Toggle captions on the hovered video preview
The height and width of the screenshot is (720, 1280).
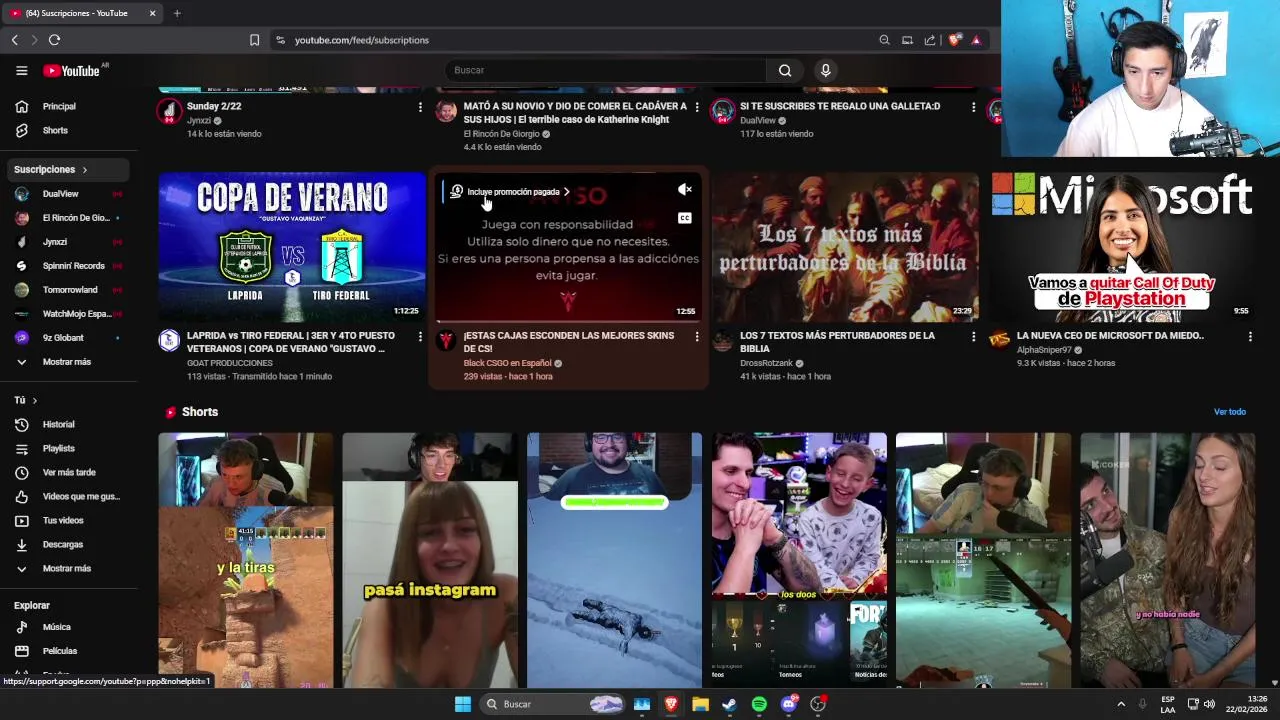click(685, 218)
